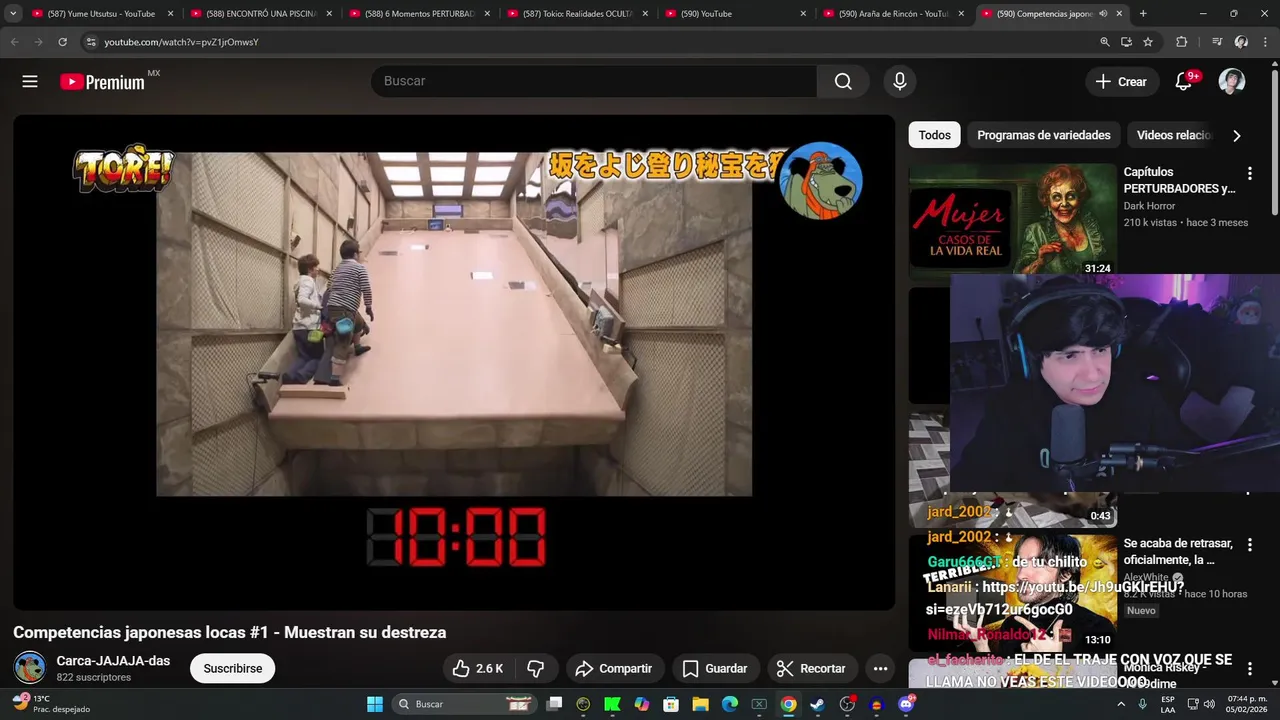The width and height of the screenshot is (1280, 720).
Task: Open Microsoft Edge from the taskbar
Action: point(730,704)
